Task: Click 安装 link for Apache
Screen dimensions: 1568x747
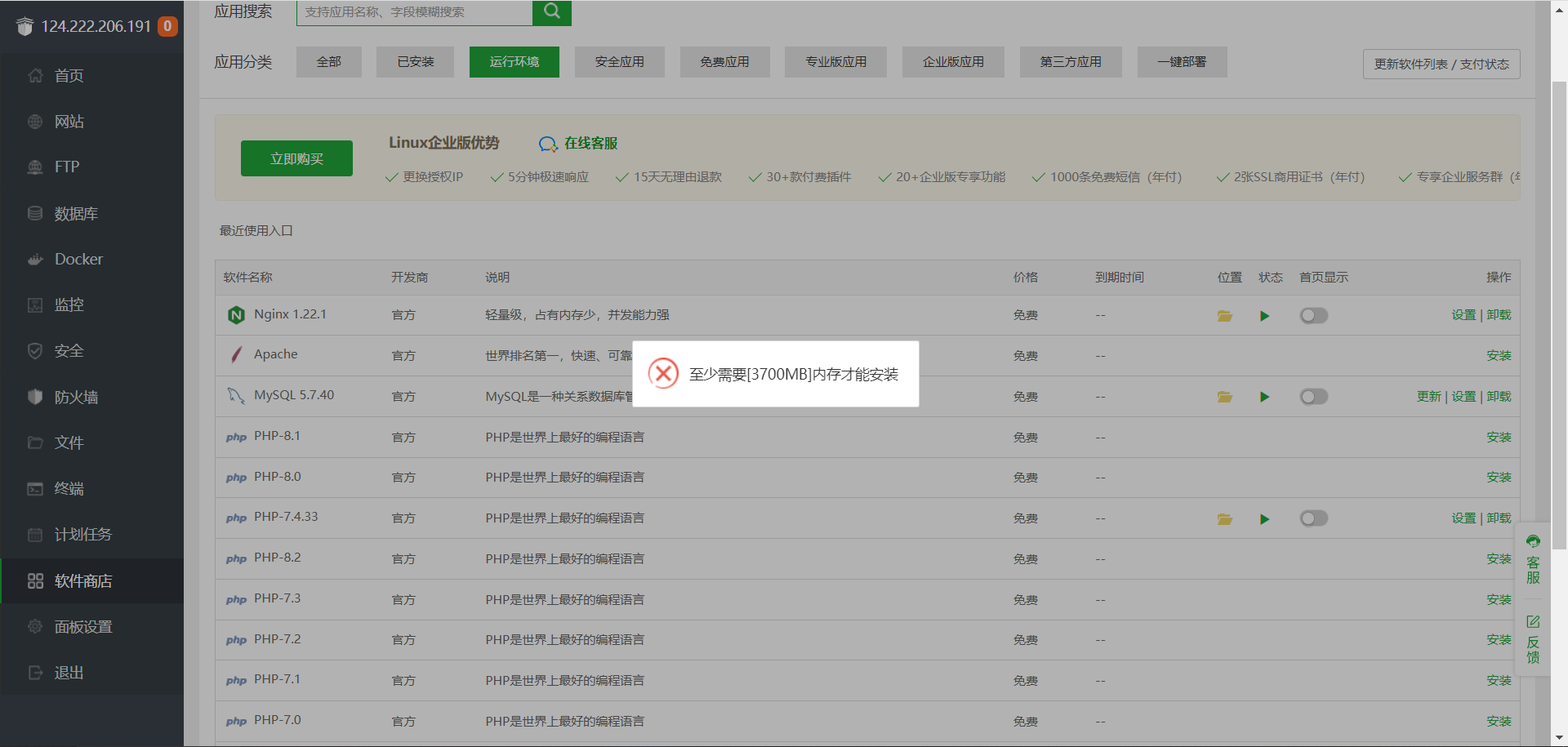Action: [1499, 356]
